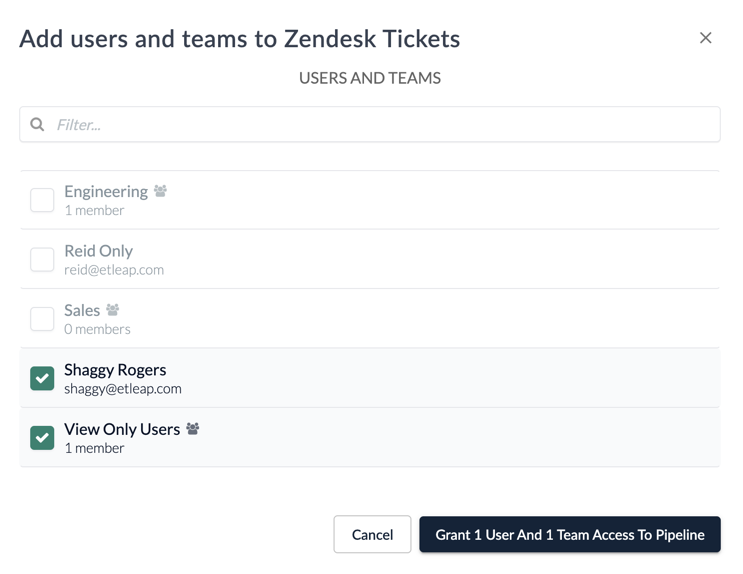Uncheck the Shaggy Rogers checkbox

42,378
